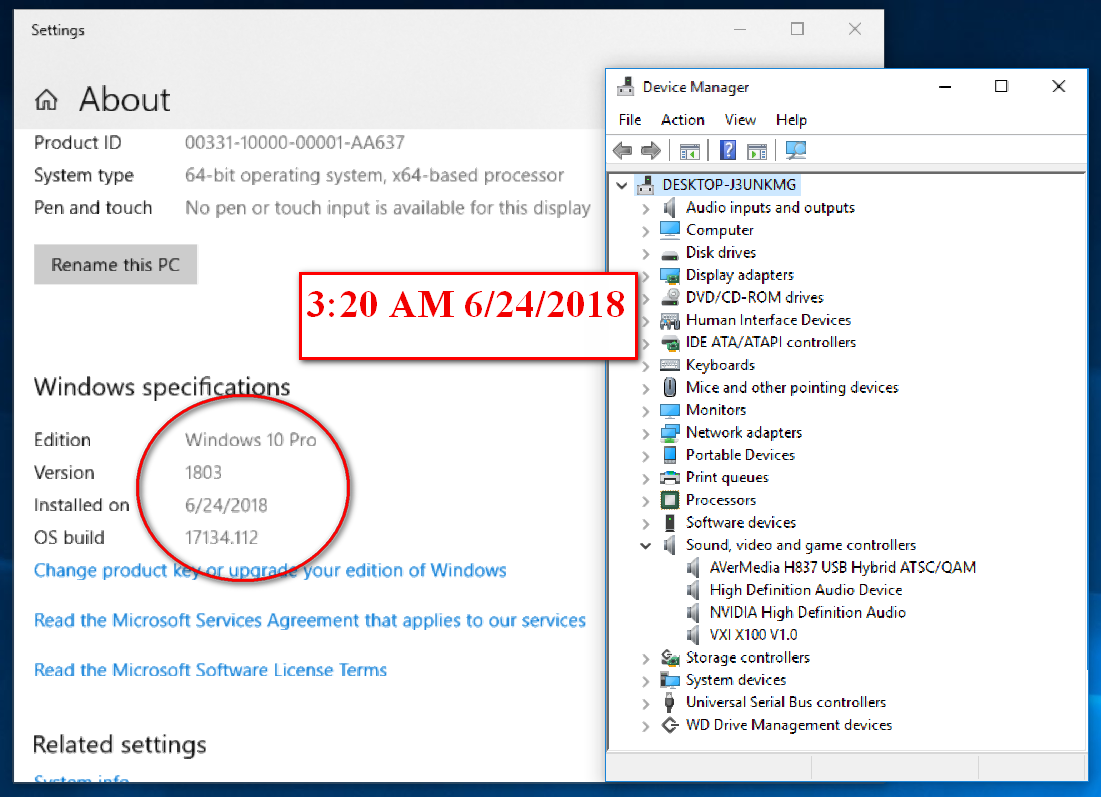
Task: Click the Human Interface Devices icon
Action: pyautogui.click(x=670, y=320)
